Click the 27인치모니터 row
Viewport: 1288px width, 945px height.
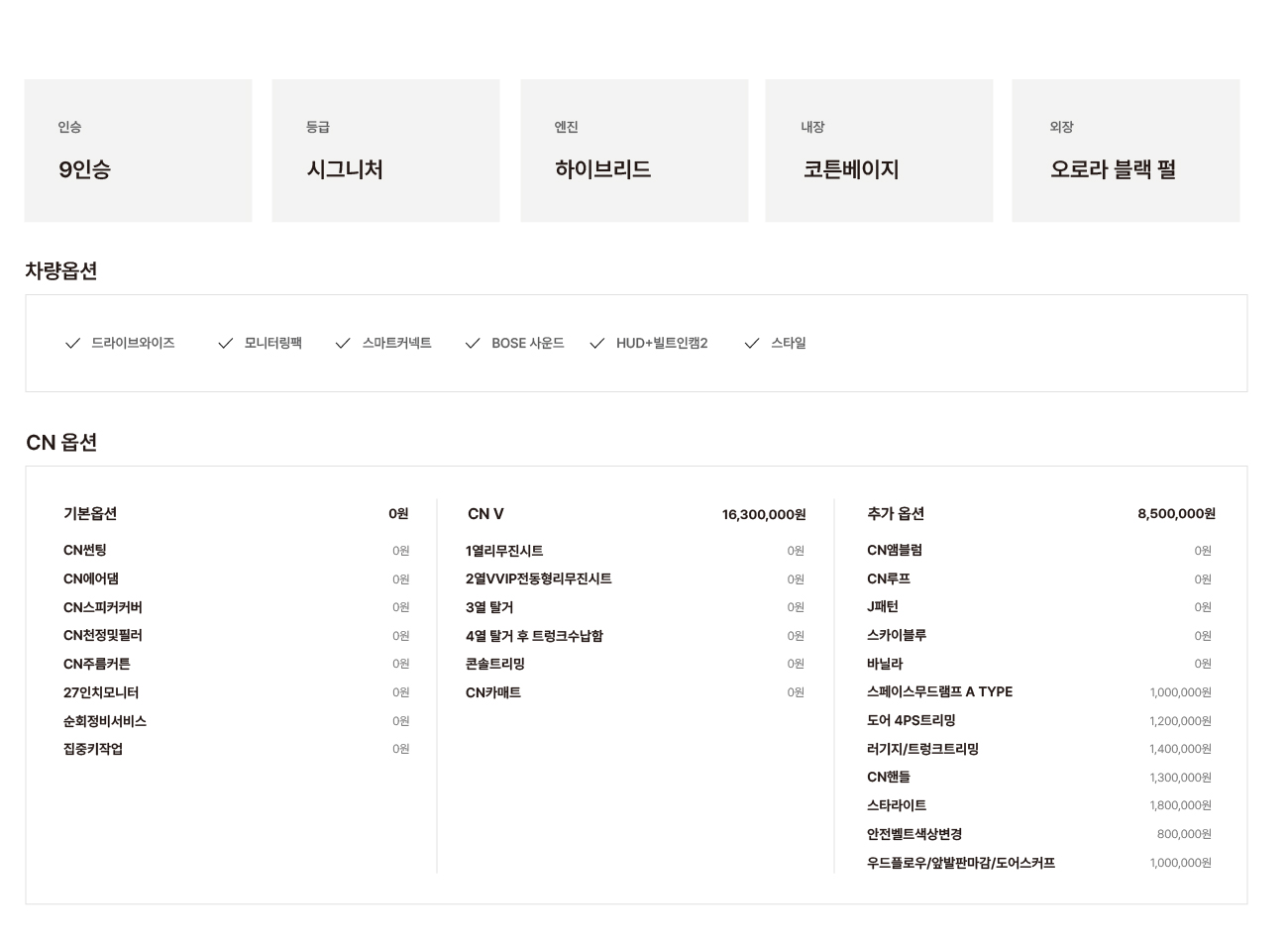(236, 692)
